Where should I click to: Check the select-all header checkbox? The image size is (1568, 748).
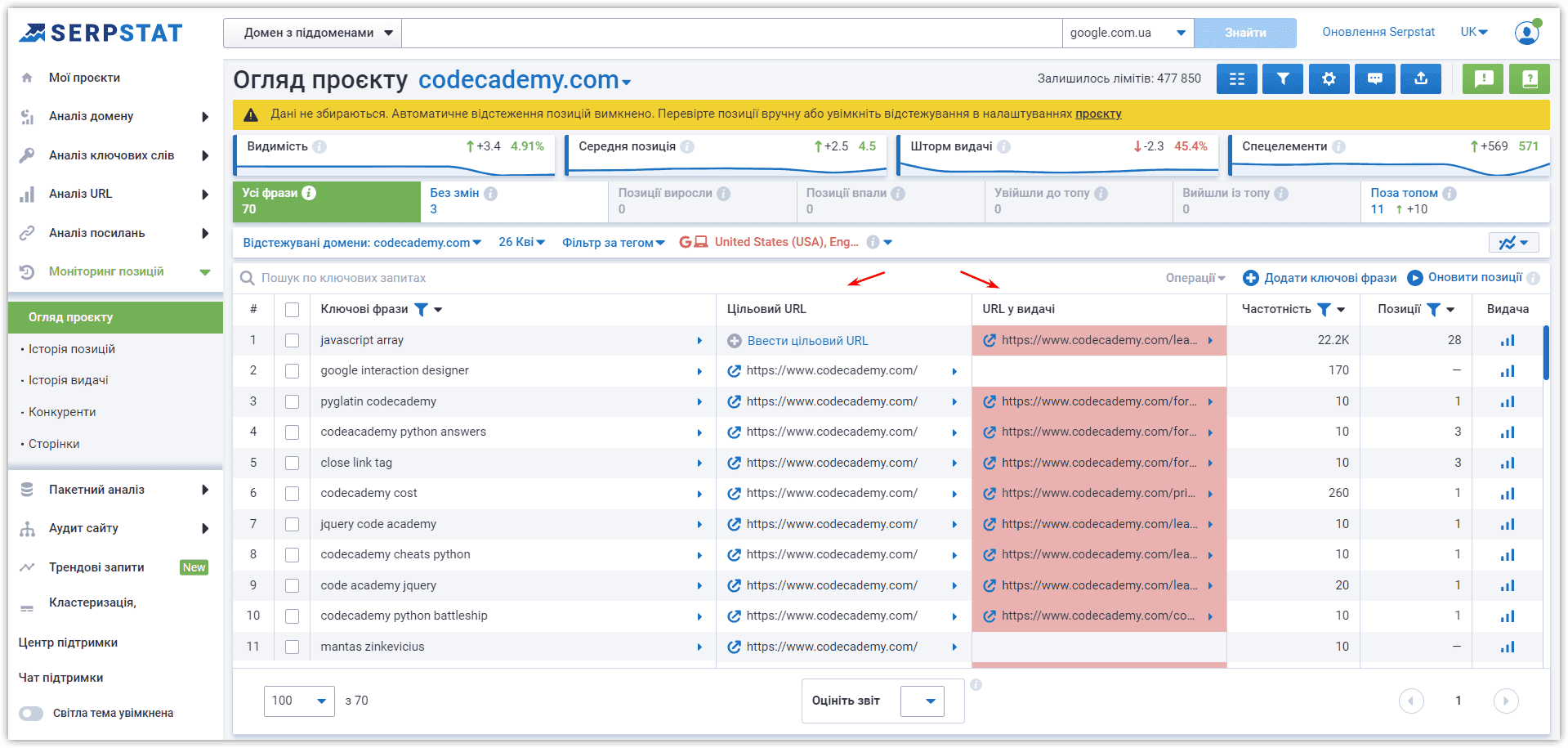point(292,310)
